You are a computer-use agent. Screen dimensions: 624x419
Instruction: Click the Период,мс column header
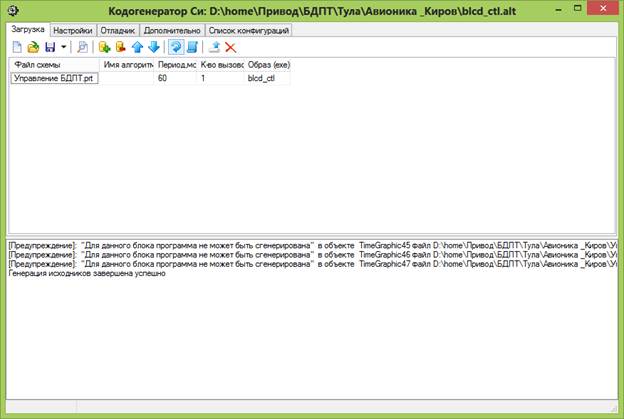[177, 65]
